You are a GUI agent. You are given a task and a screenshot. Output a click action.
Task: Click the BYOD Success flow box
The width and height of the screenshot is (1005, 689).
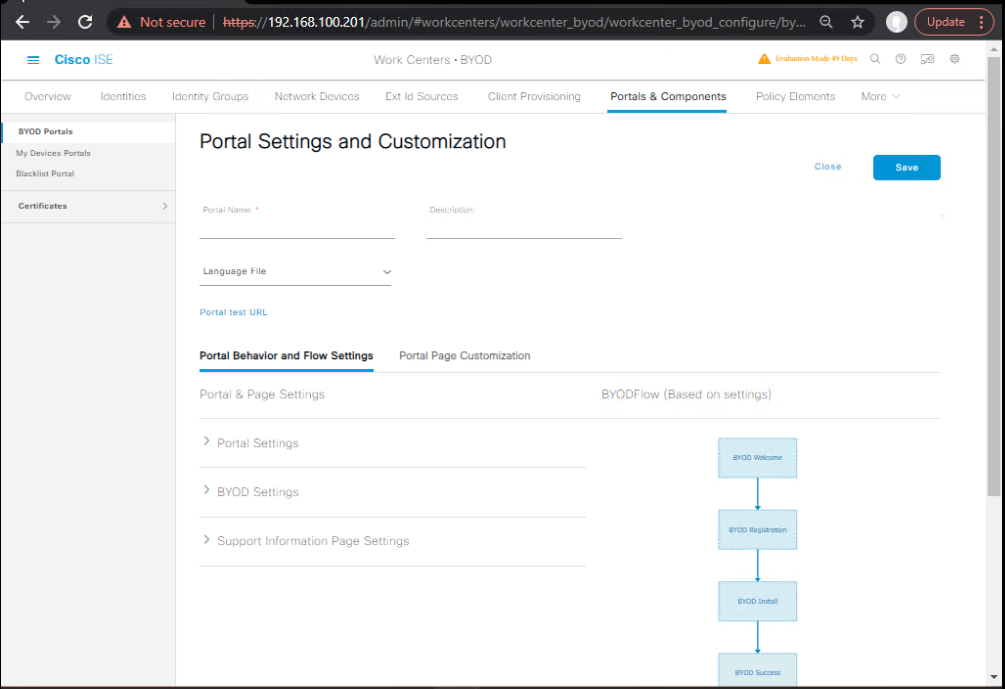[757, 670]
